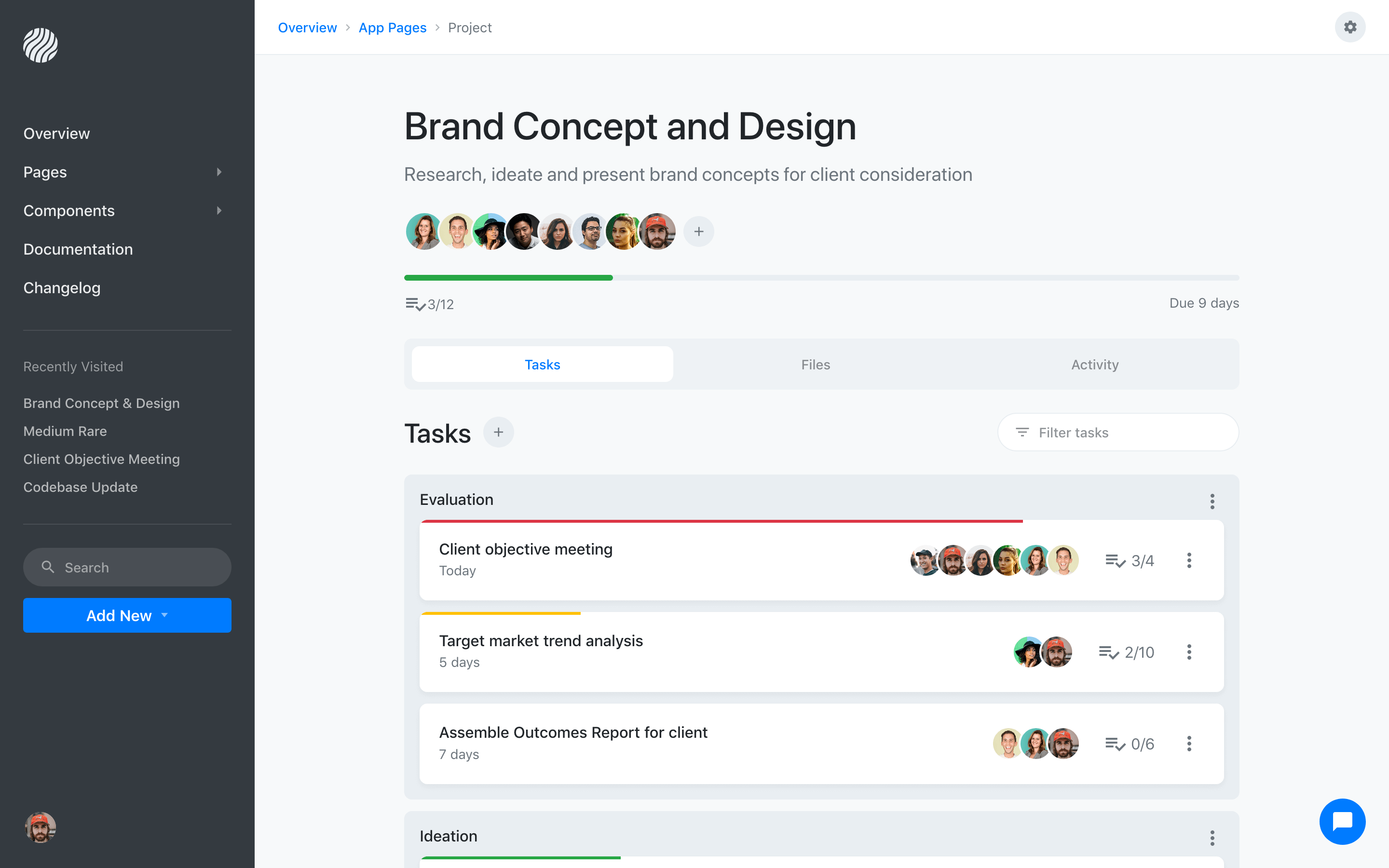This screenshot has width=1389, height=868.
Task: Open App Pages breadcrumb link
Action: (393, 27)
